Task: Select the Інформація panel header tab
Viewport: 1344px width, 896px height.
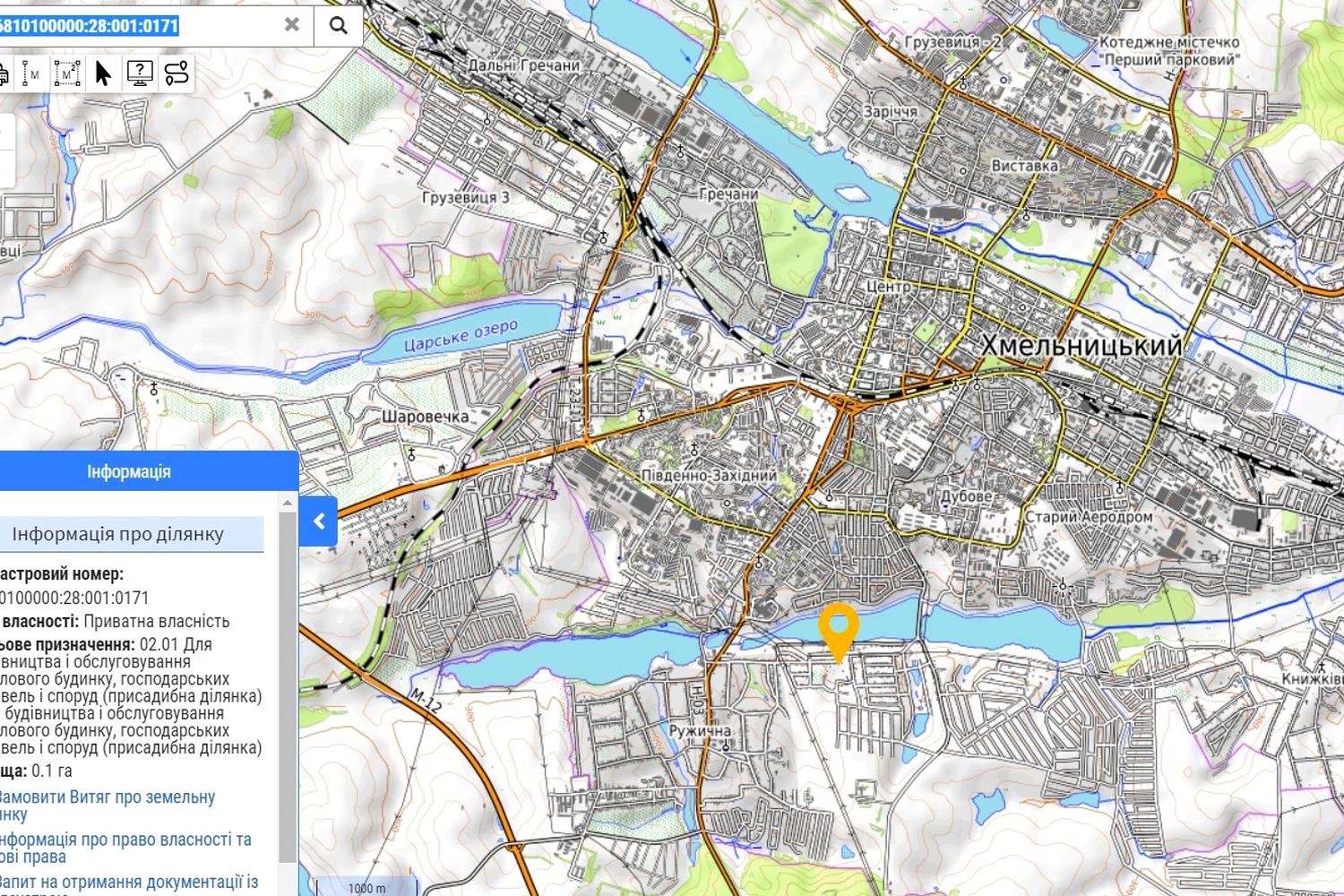Action: [x=129, y=471]
